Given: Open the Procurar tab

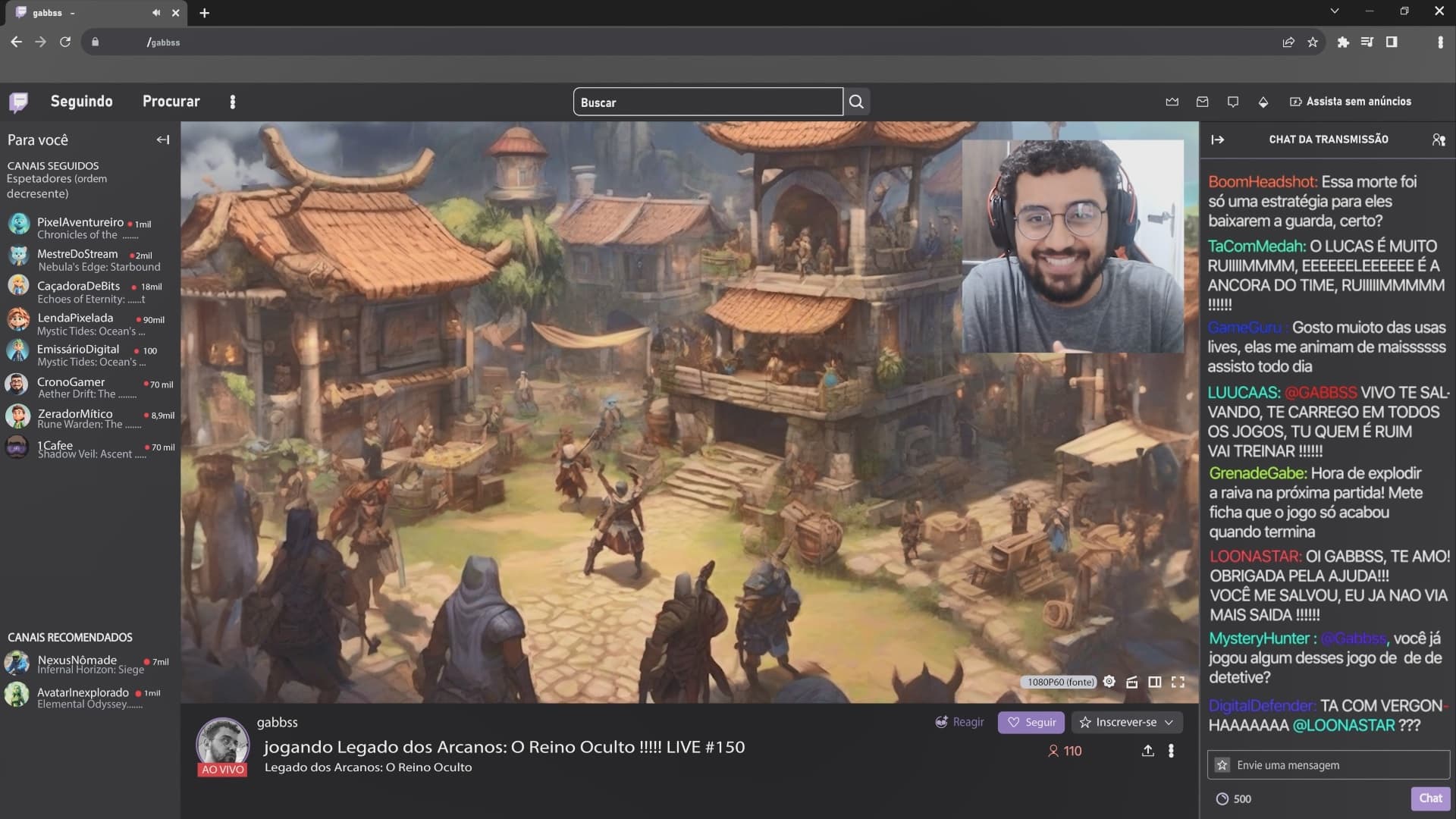Looking at the screenshot, I should coord(171,102).
